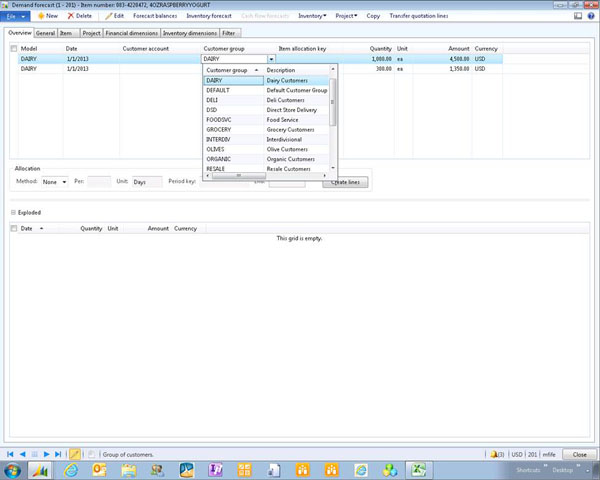Open the File menu

15,16
